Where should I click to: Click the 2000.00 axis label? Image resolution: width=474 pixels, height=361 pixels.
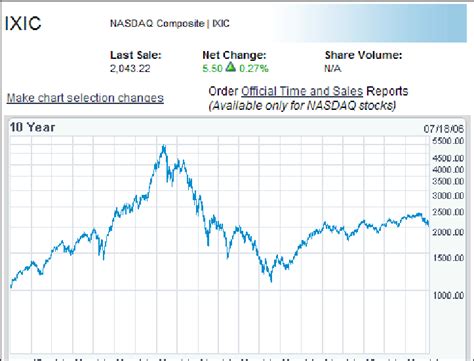448,232
